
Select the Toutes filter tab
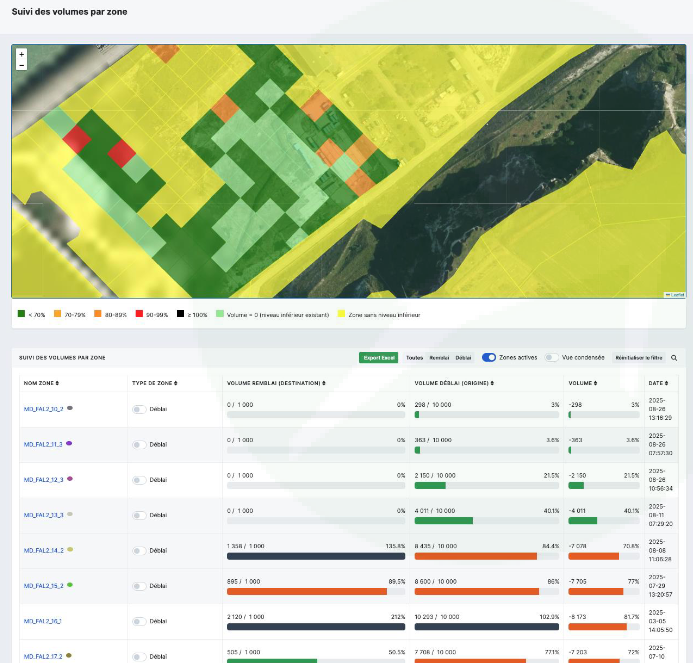(414, 358)
